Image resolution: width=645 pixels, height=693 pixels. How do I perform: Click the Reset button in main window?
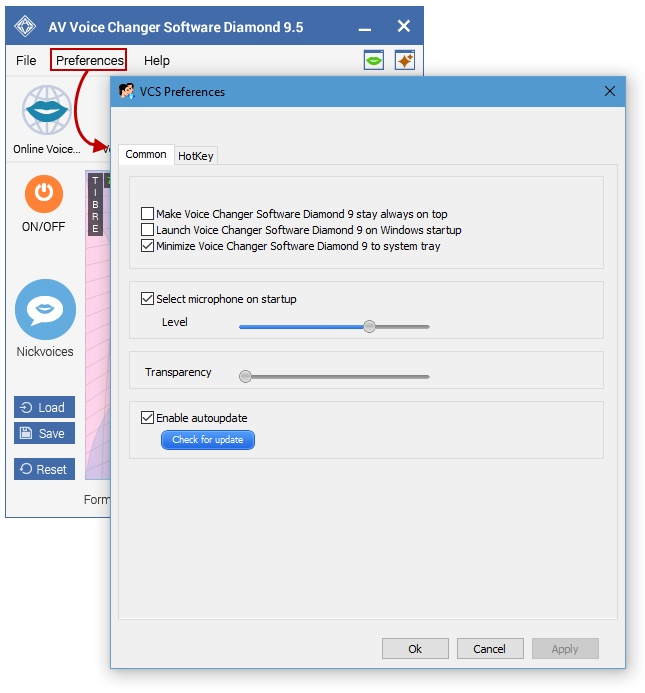44,469
